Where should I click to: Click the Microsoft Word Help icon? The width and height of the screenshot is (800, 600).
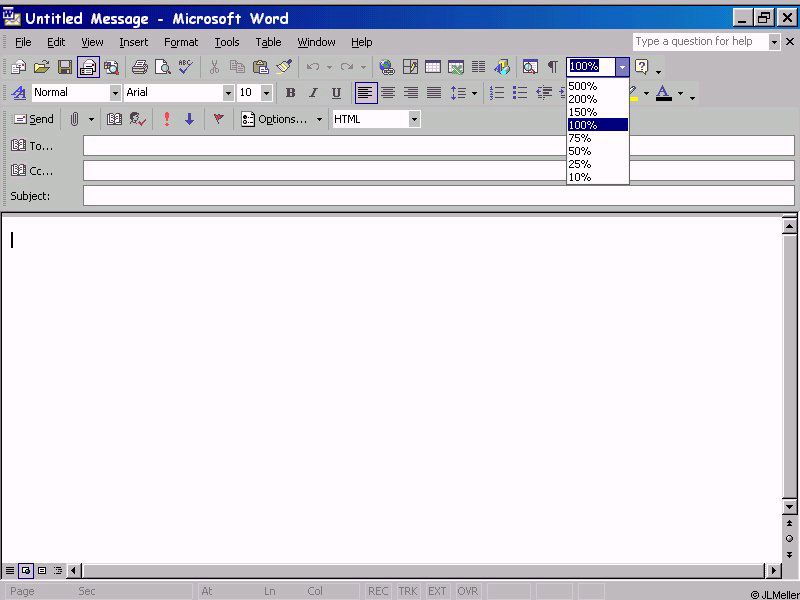pos(642,67)
